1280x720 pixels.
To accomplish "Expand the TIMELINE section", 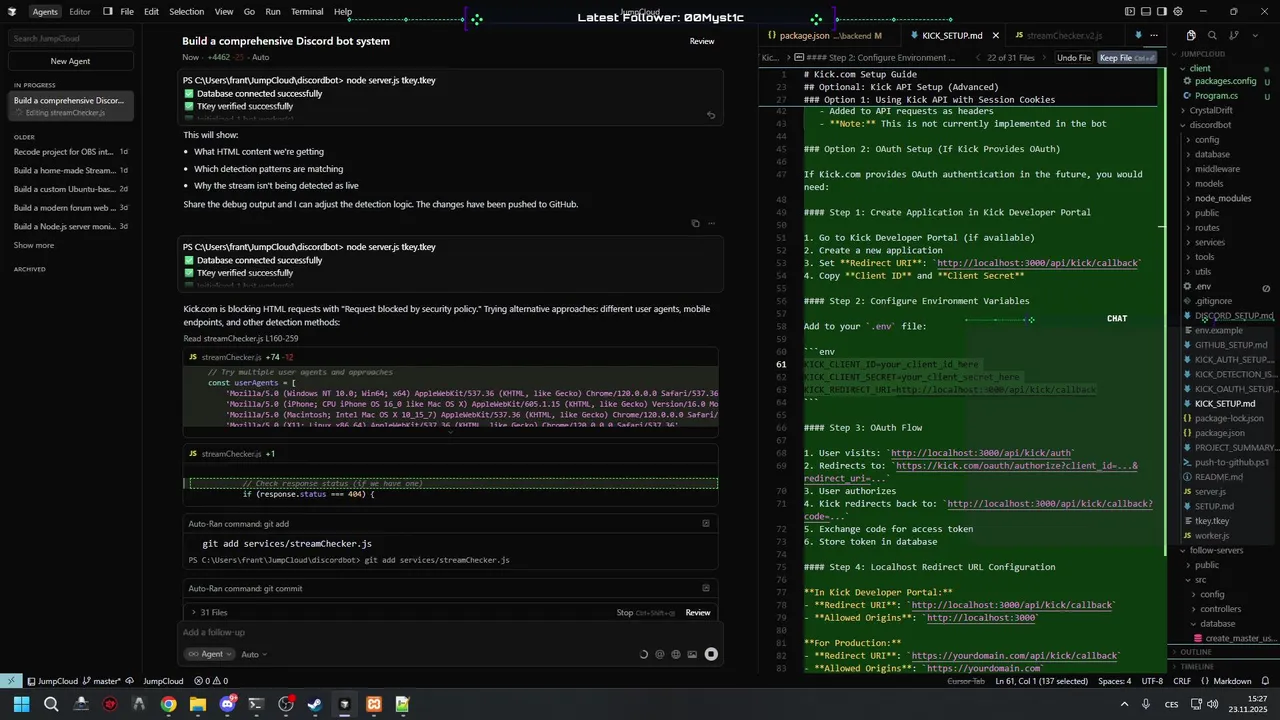I will (1197, 666).
